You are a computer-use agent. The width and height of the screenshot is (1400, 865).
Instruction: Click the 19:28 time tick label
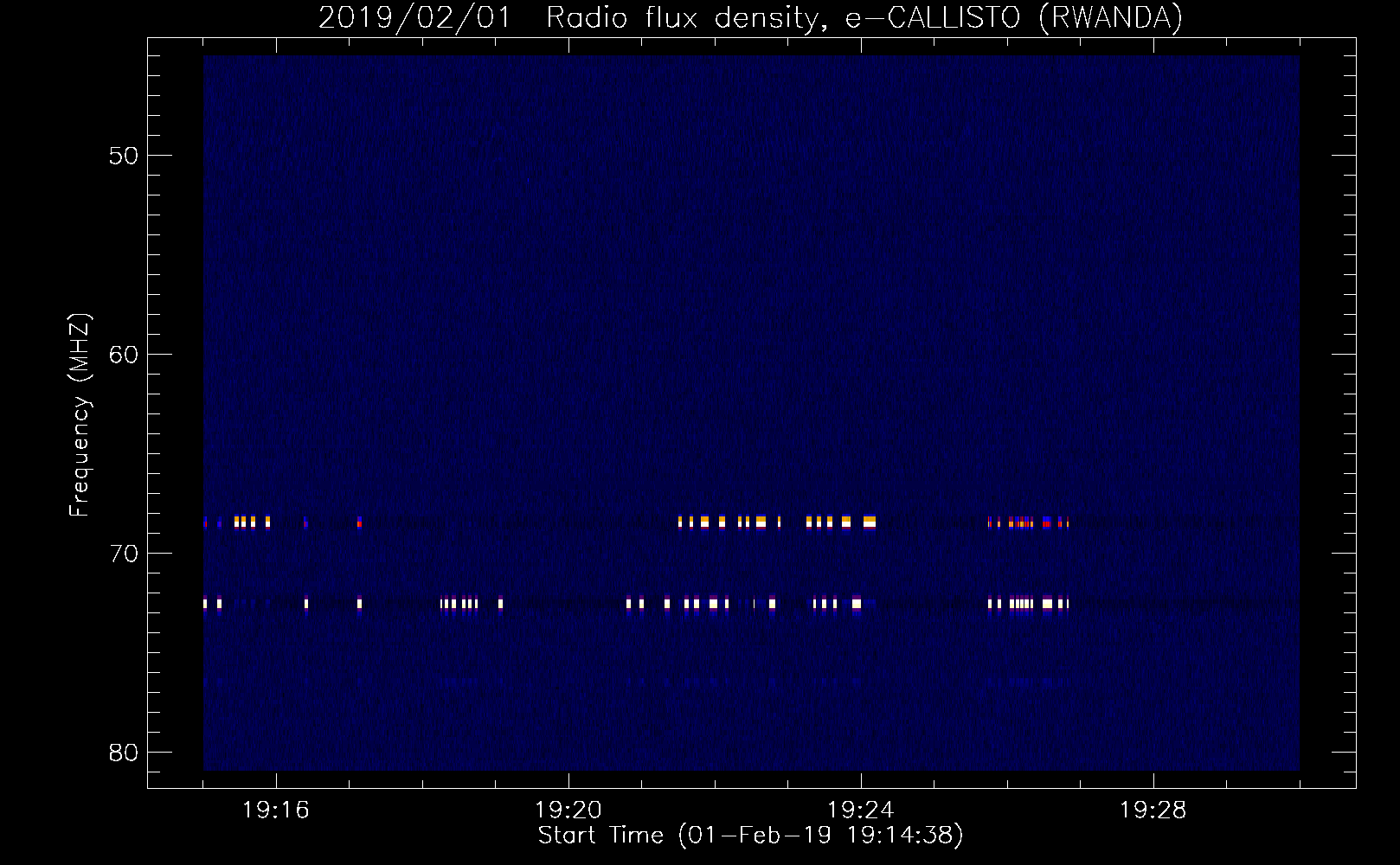(1153, 811)
